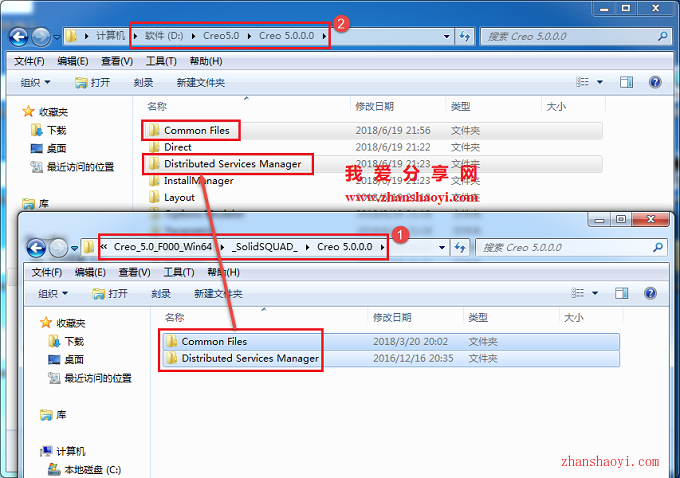680x478 pixels.
Task: Open 帮助(H) menu in rear window
Action: pos(206,61)
